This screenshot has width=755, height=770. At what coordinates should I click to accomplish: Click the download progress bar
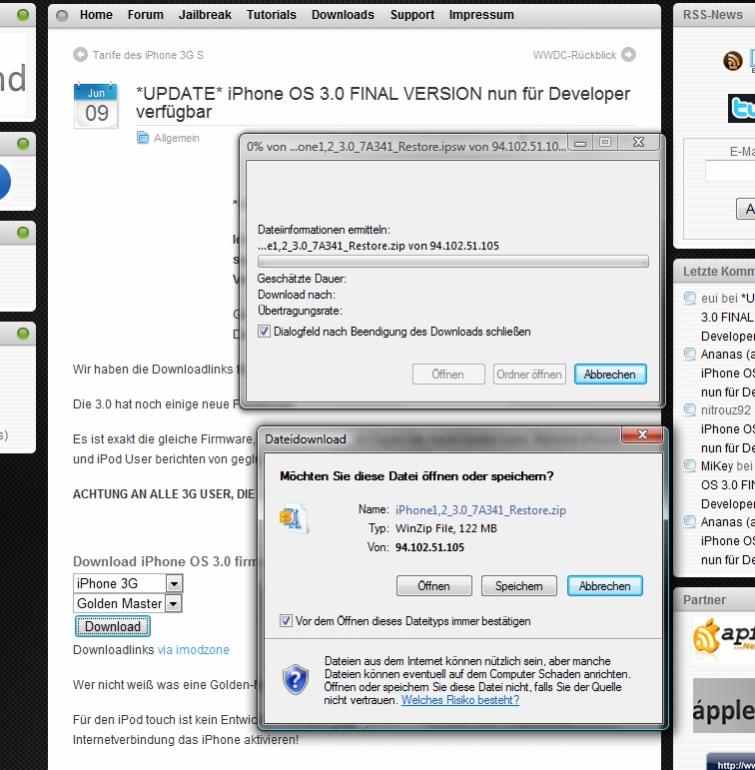[x=453, y=261]
